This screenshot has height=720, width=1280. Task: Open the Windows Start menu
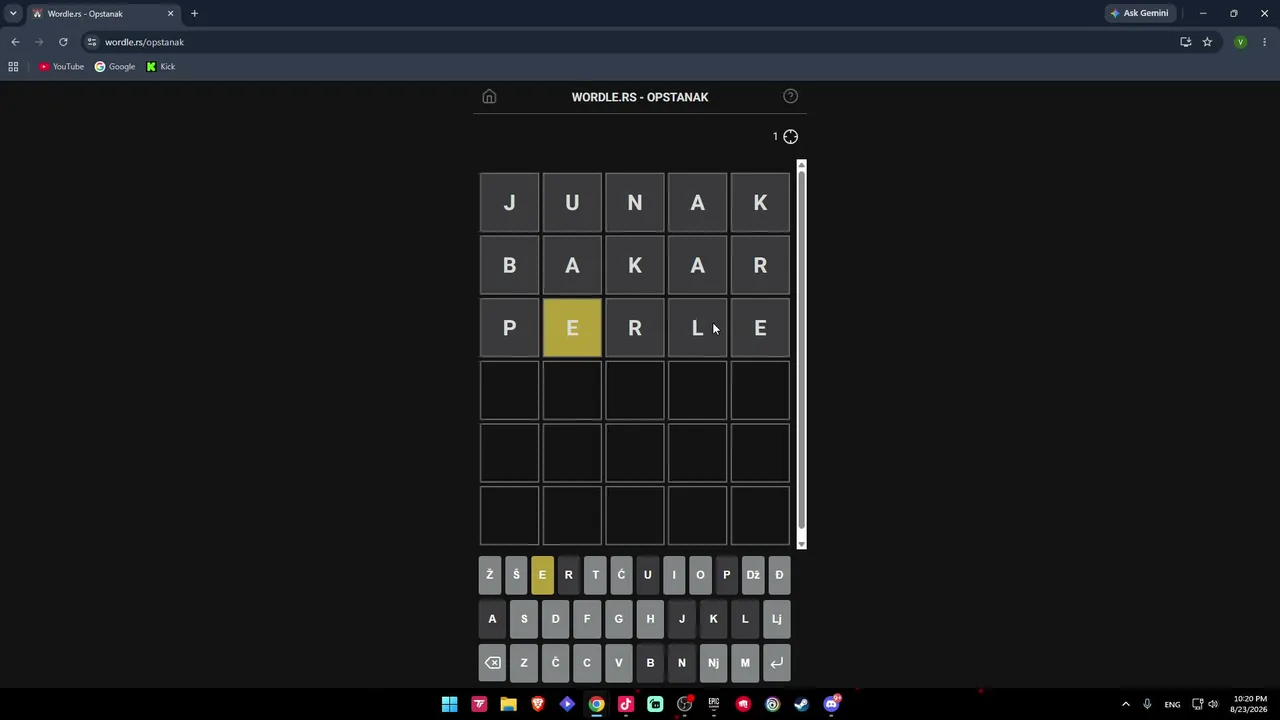(x=450, y=704)
